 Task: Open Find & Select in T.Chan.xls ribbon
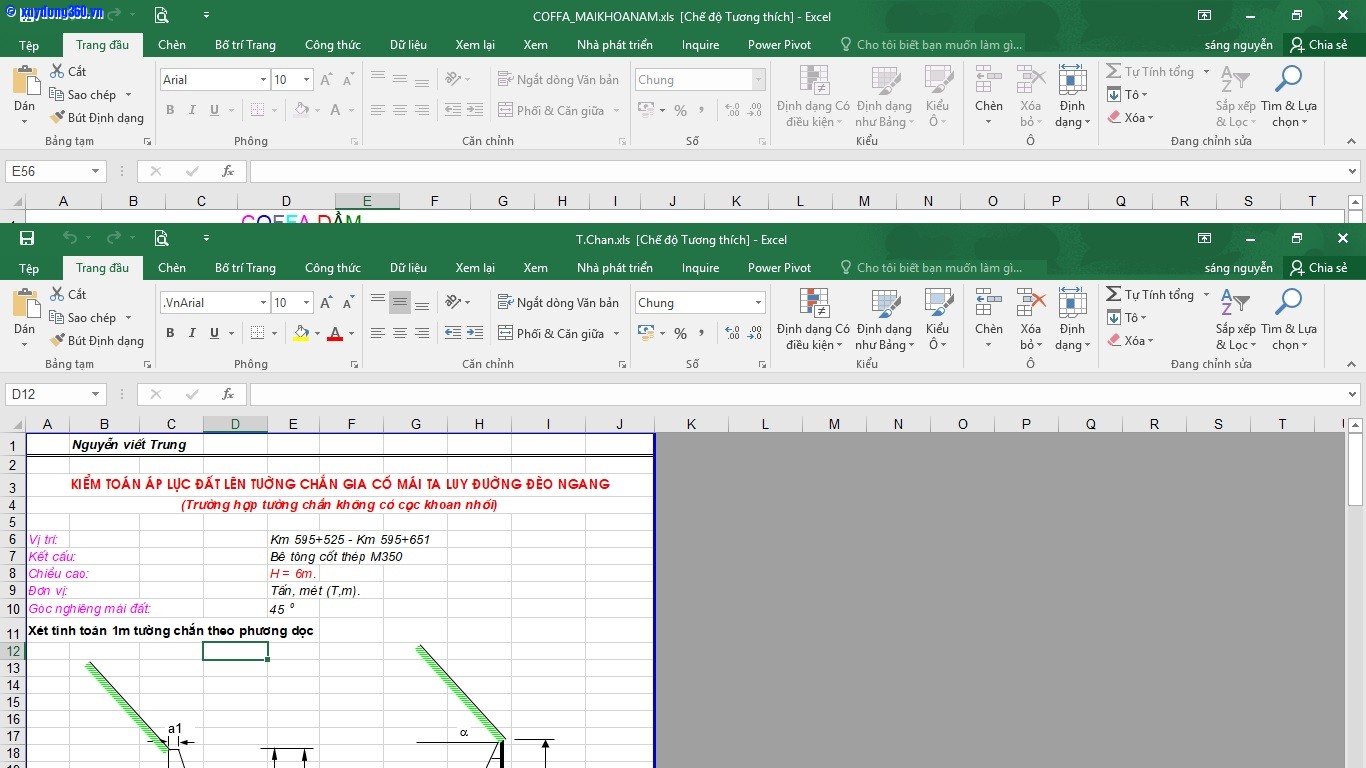click(x=1288, y=319)
